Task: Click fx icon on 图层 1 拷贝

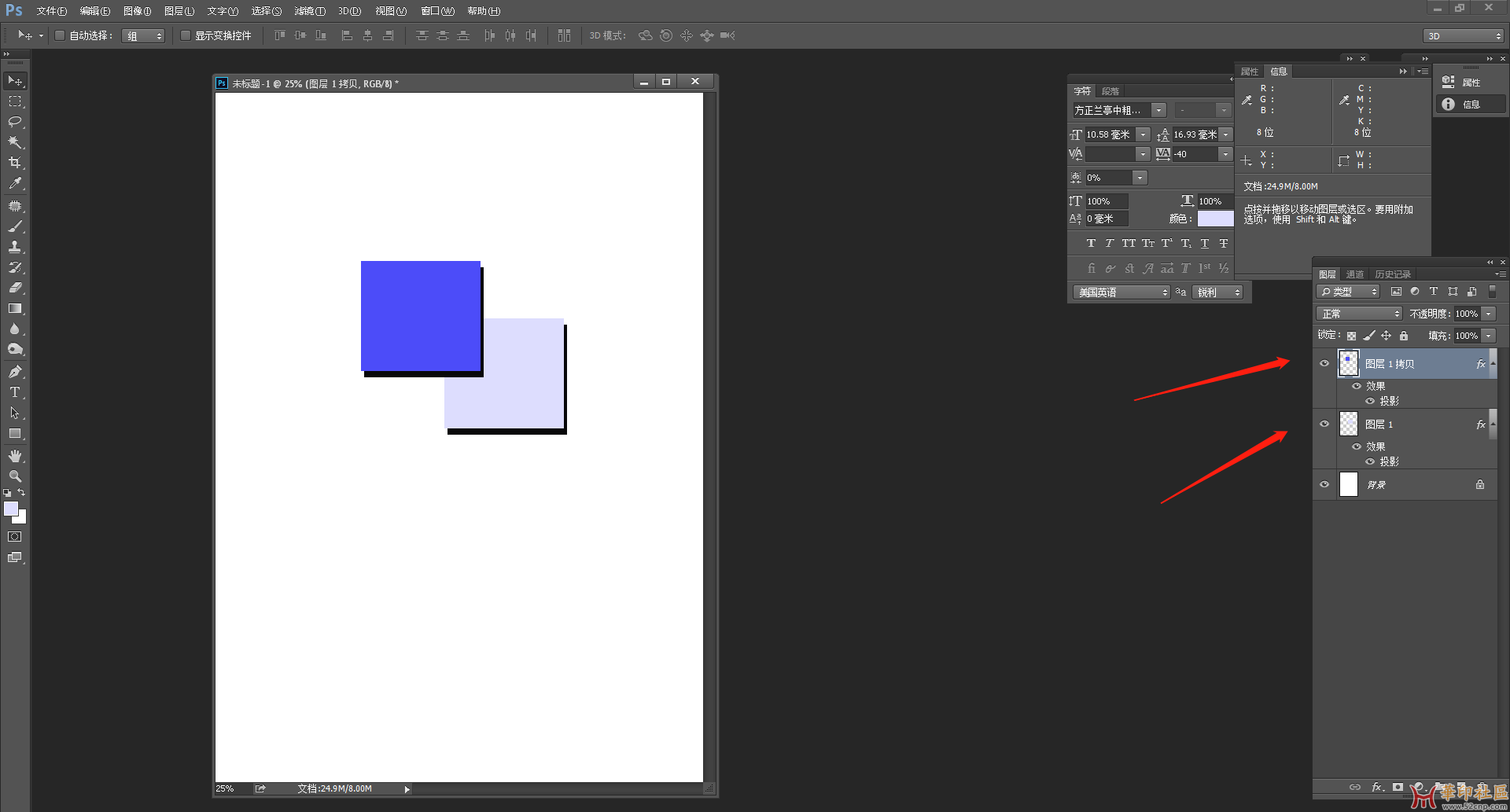Action: click(1481, 364)
